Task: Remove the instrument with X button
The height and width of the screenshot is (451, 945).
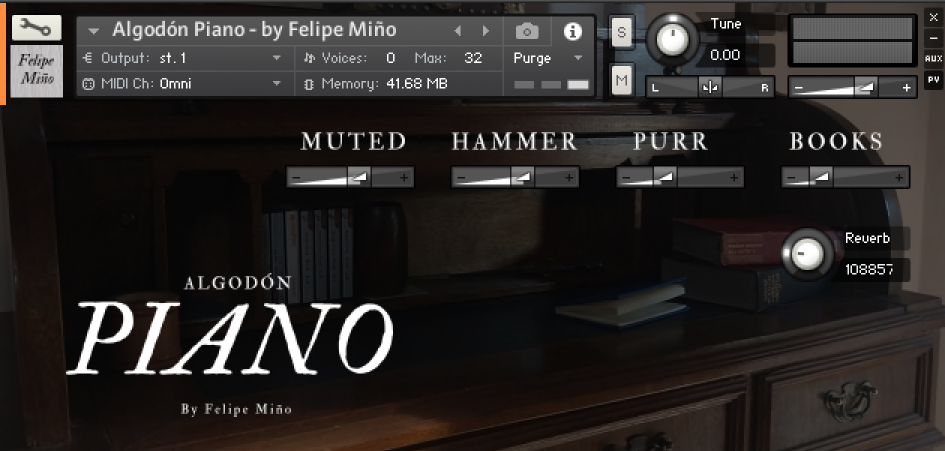Action: (x=934, y=17)
